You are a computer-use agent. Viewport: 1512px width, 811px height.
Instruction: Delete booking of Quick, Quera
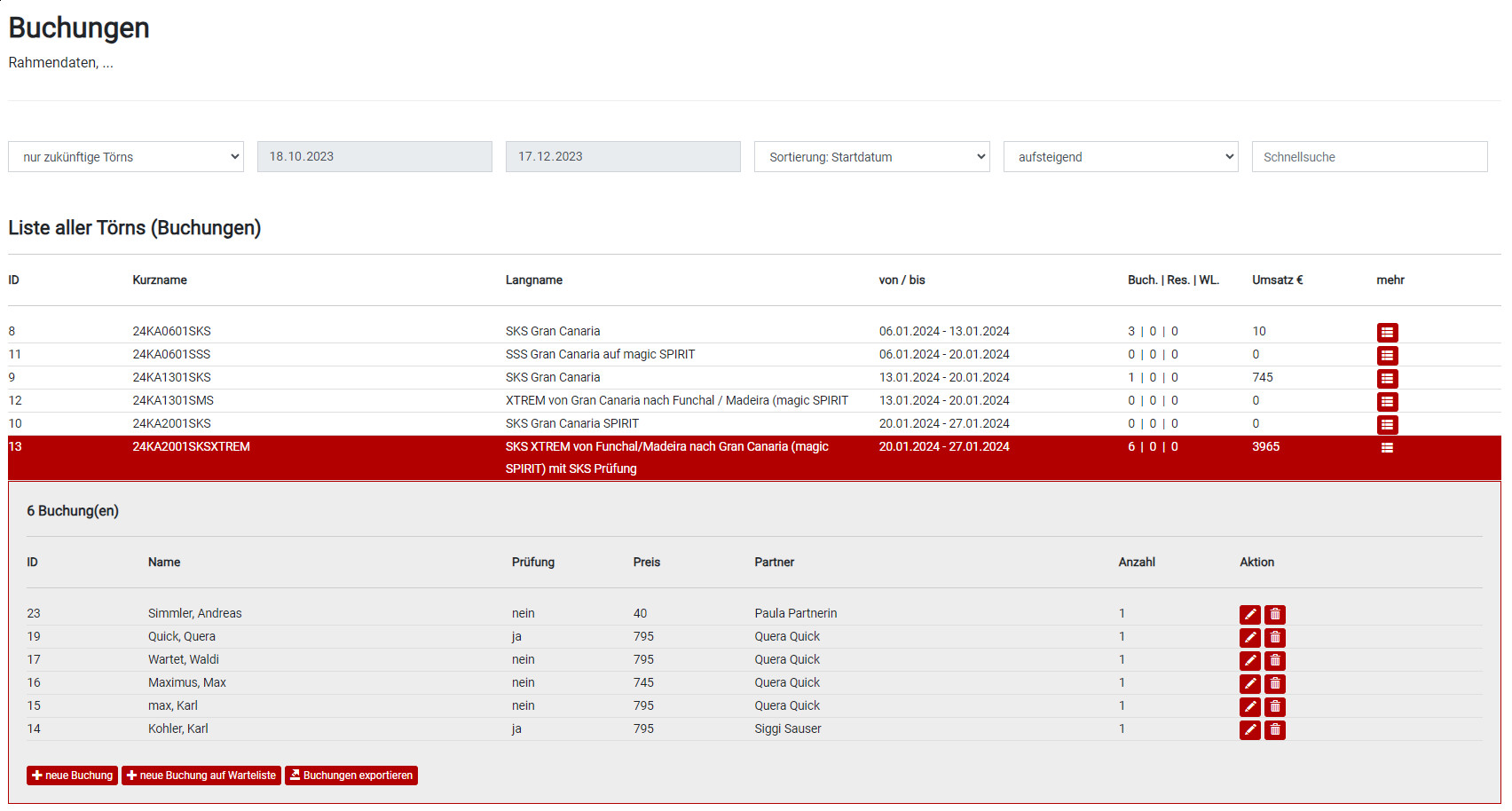[x=1274, y=638]
